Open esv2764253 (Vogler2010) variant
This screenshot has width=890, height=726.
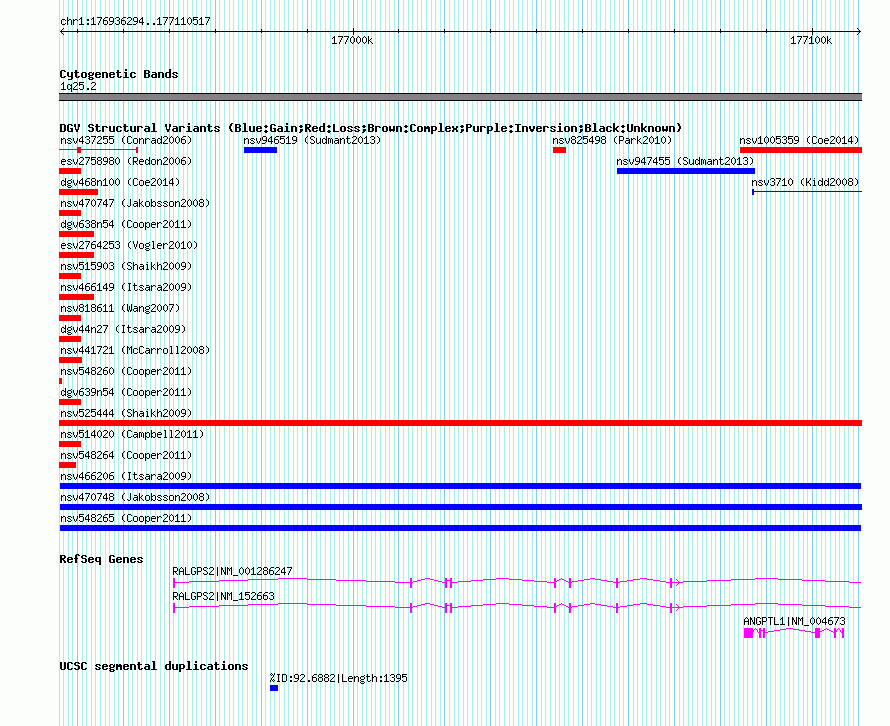pyautogui.click(x=129, y=245)
